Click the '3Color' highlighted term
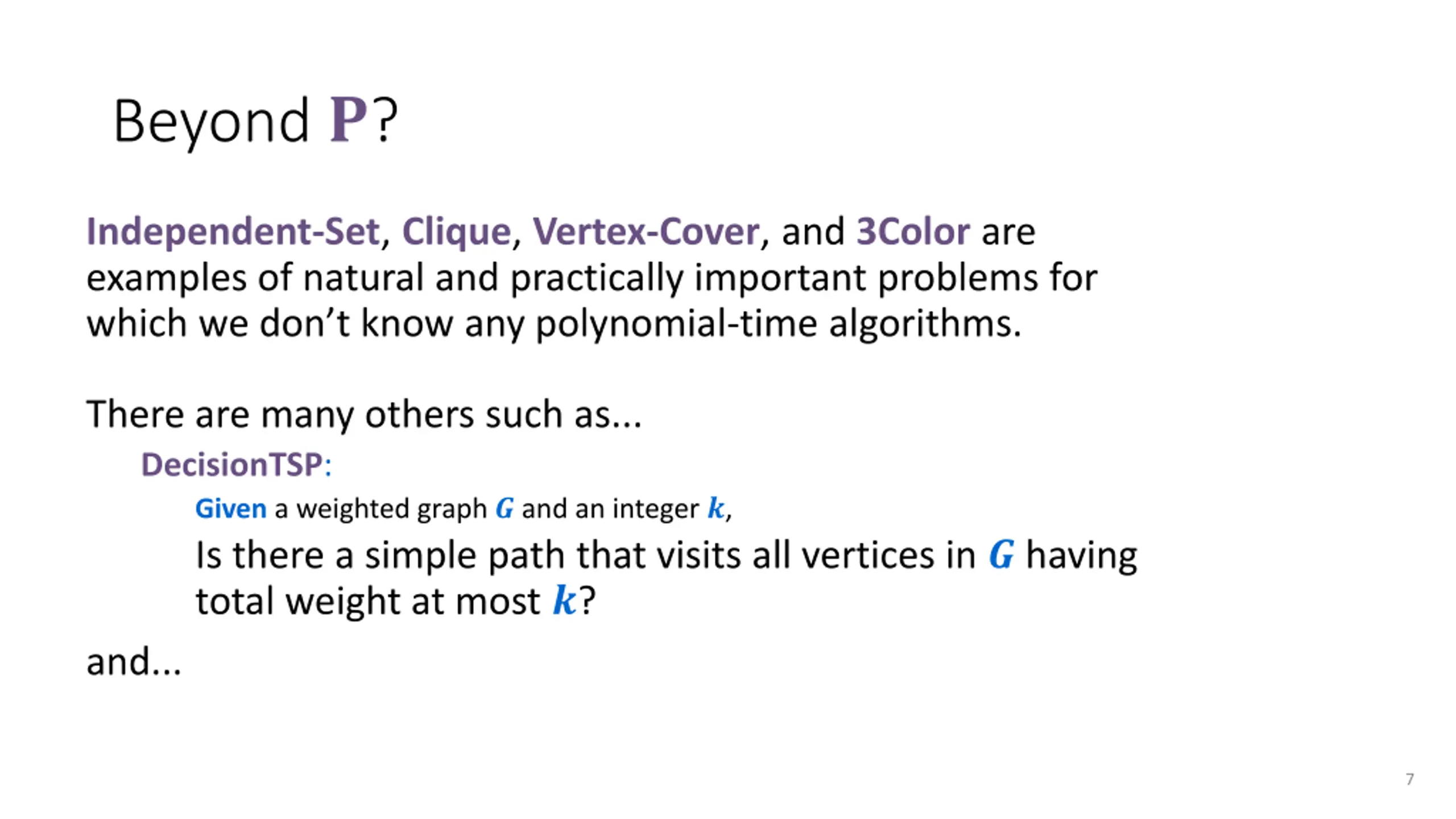Image resolution: width=1456 pixels, height=819 pixels. click(x=913, y=231)
